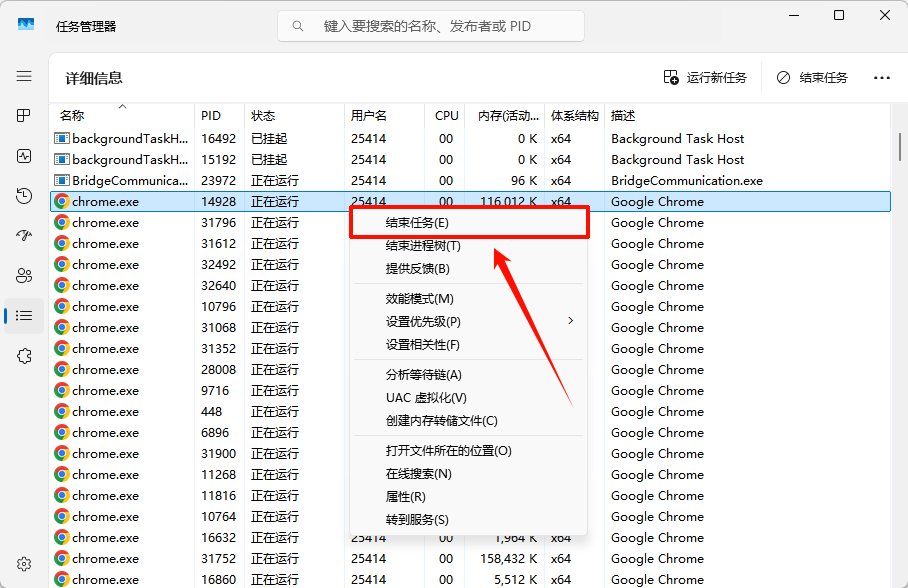The height and width of the screenshot is (588, 908).
Task: Open the Services panel icon
Action: [23, 356]
